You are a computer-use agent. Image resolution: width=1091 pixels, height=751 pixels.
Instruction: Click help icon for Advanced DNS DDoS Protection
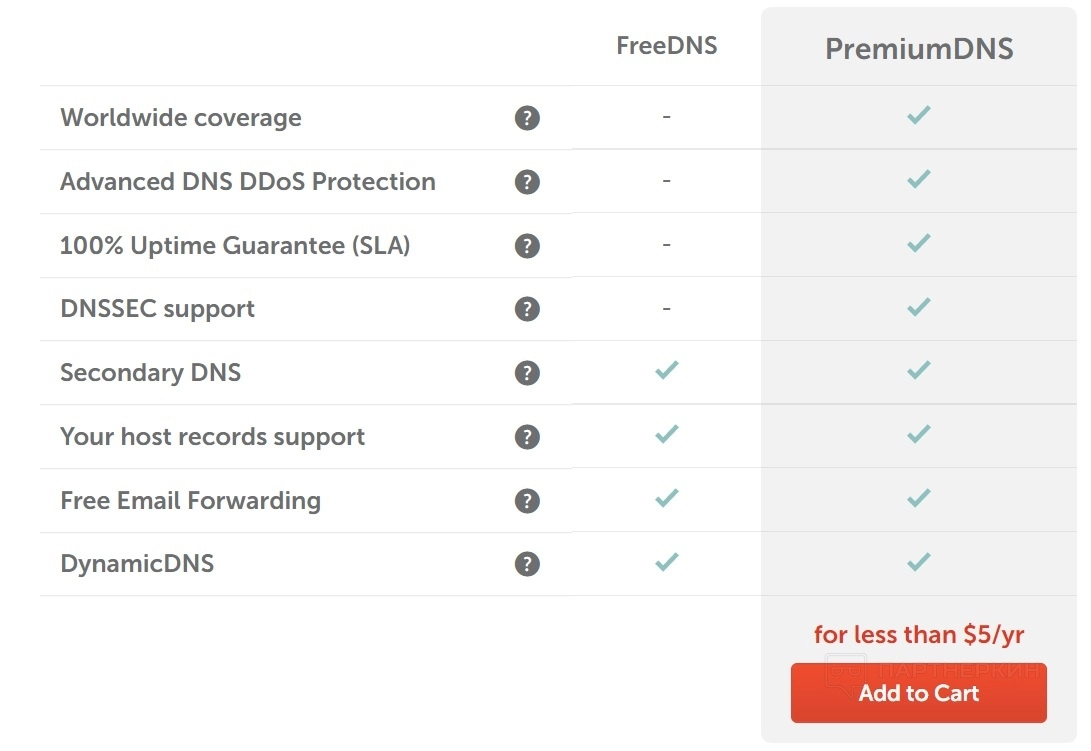click(x=527, y=182)
